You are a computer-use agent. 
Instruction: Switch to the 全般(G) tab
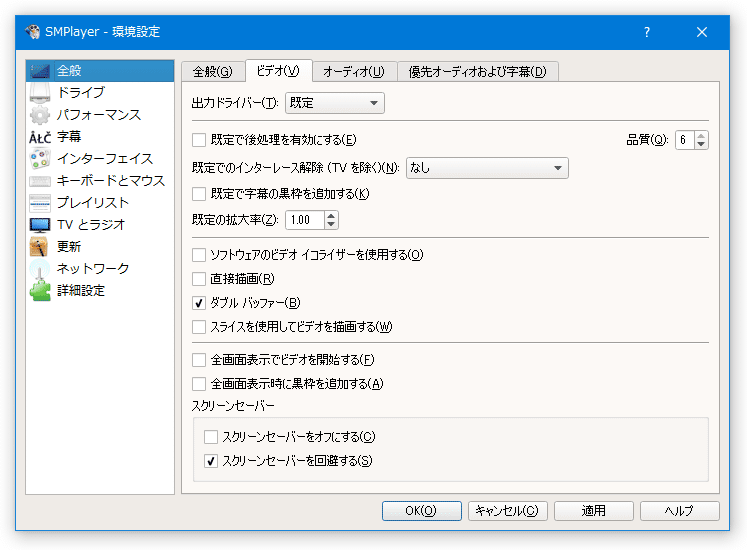point(212,72)
